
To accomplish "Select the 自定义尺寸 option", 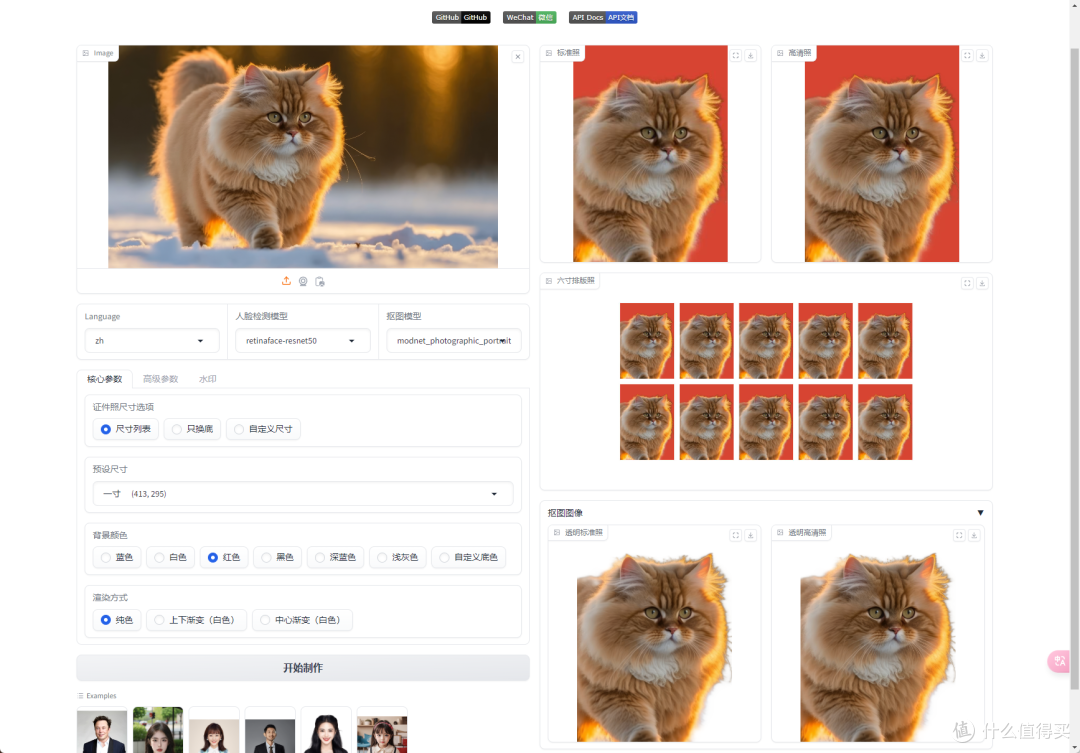I will click(263, 429).
